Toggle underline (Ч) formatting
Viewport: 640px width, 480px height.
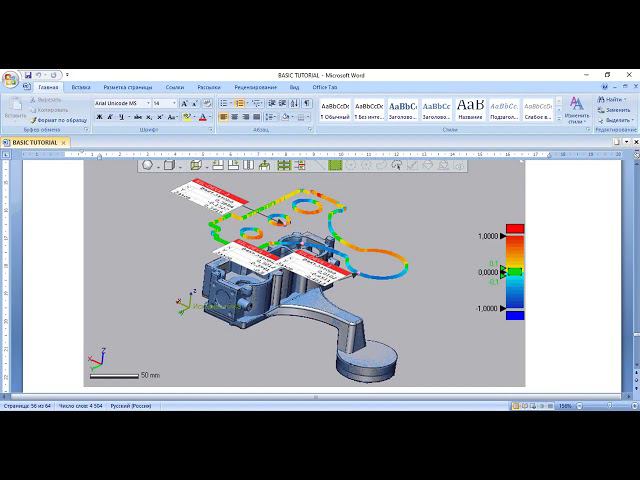[121, 117]
